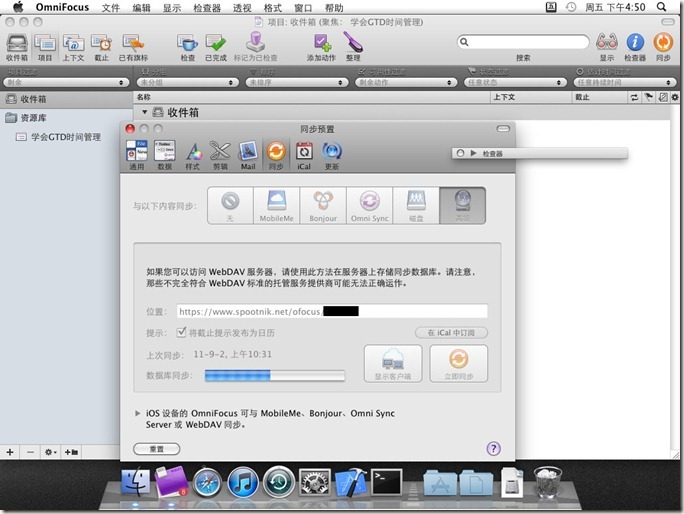Screen dimensions: 684x514
Task: Select Omni Sync option
Action: 370,206
